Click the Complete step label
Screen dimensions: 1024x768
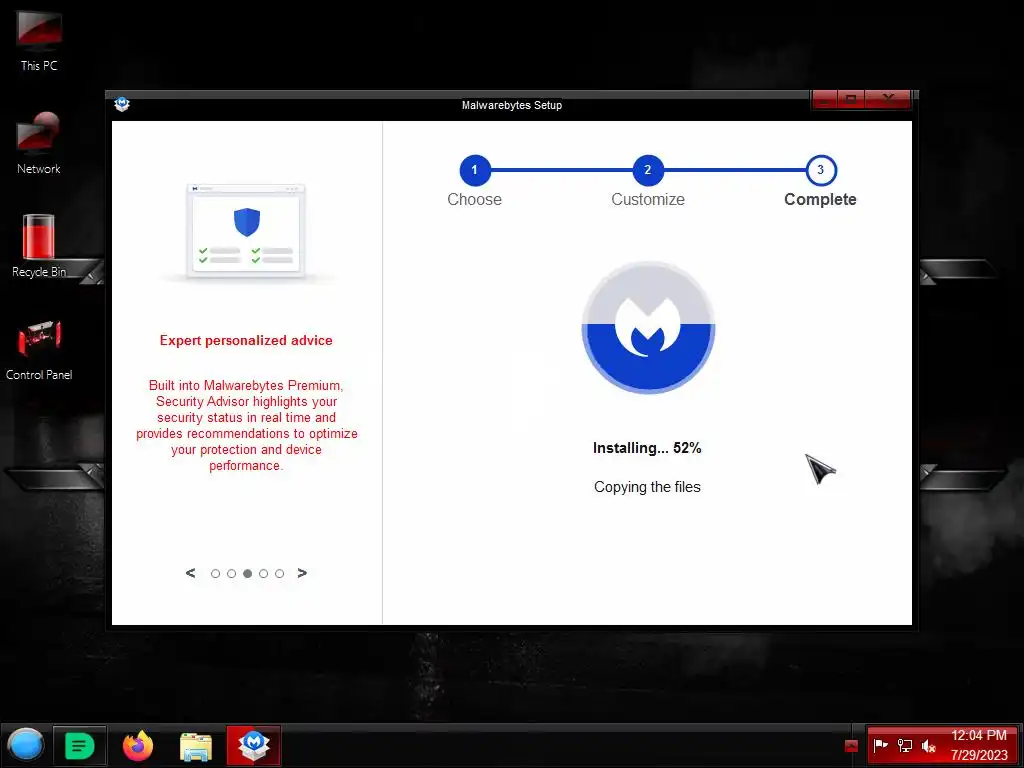tap(820, 199)
